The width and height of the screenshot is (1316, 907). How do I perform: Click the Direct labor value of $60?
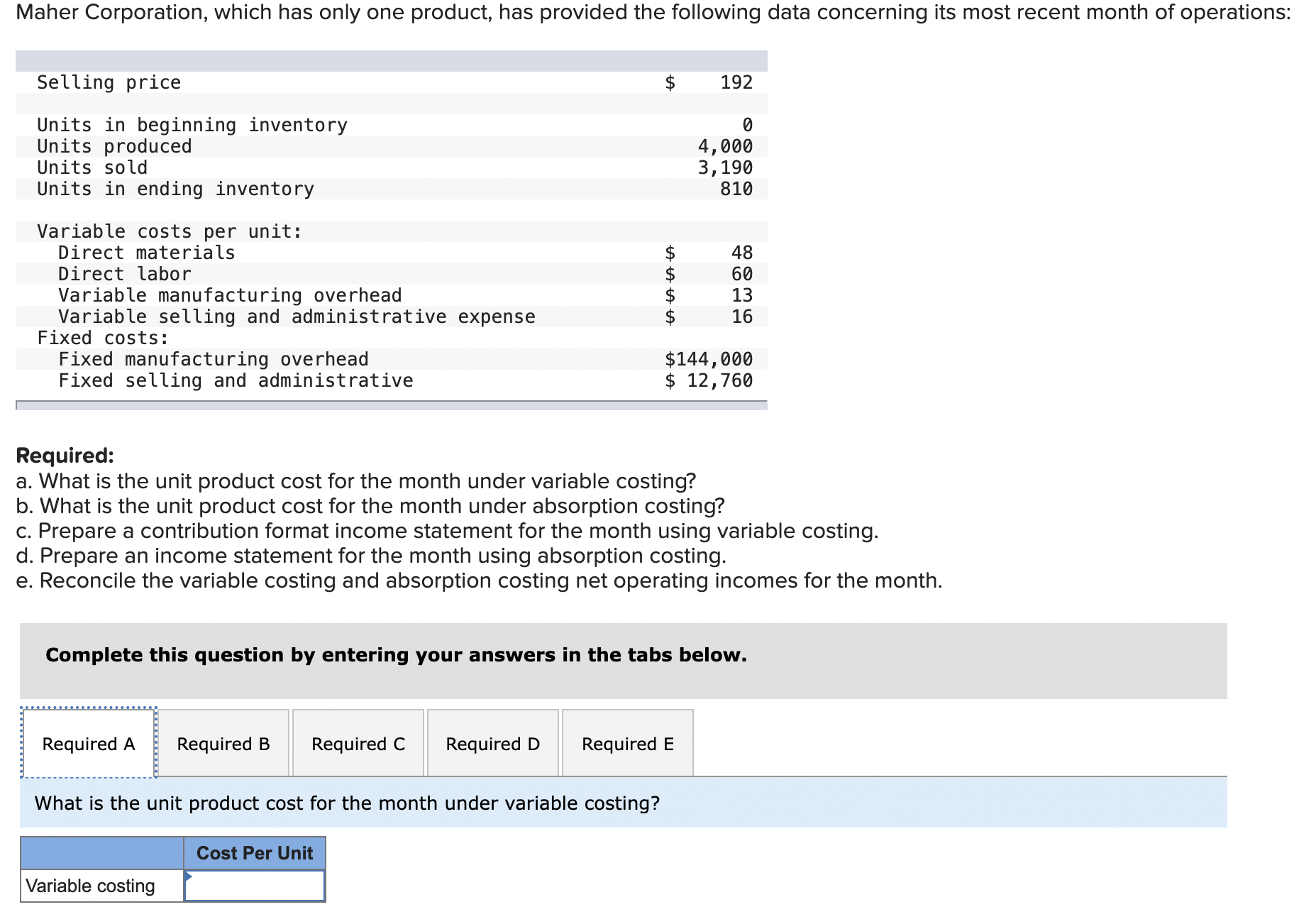741,273
